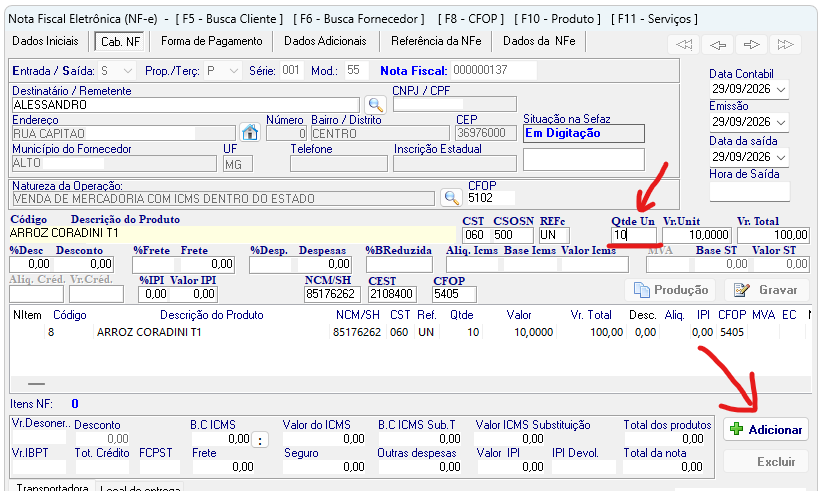Click the Excluir button
822x491 pixels.
765,462
